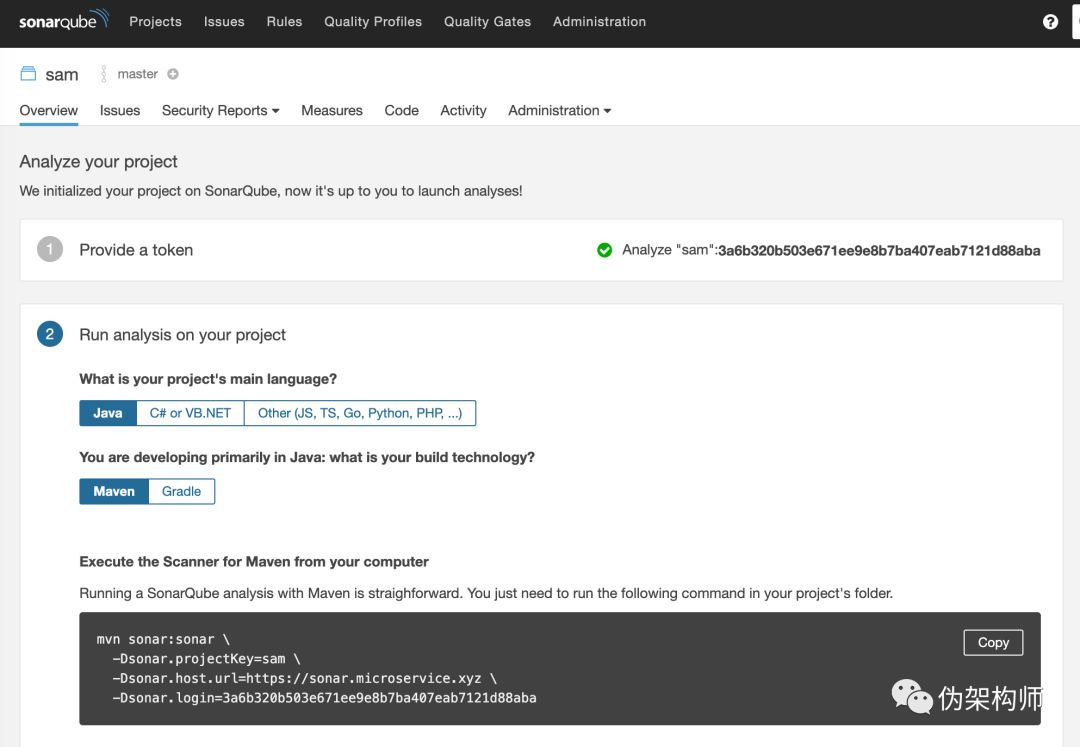Open the help question mark icon

(x=1050, y=22)
